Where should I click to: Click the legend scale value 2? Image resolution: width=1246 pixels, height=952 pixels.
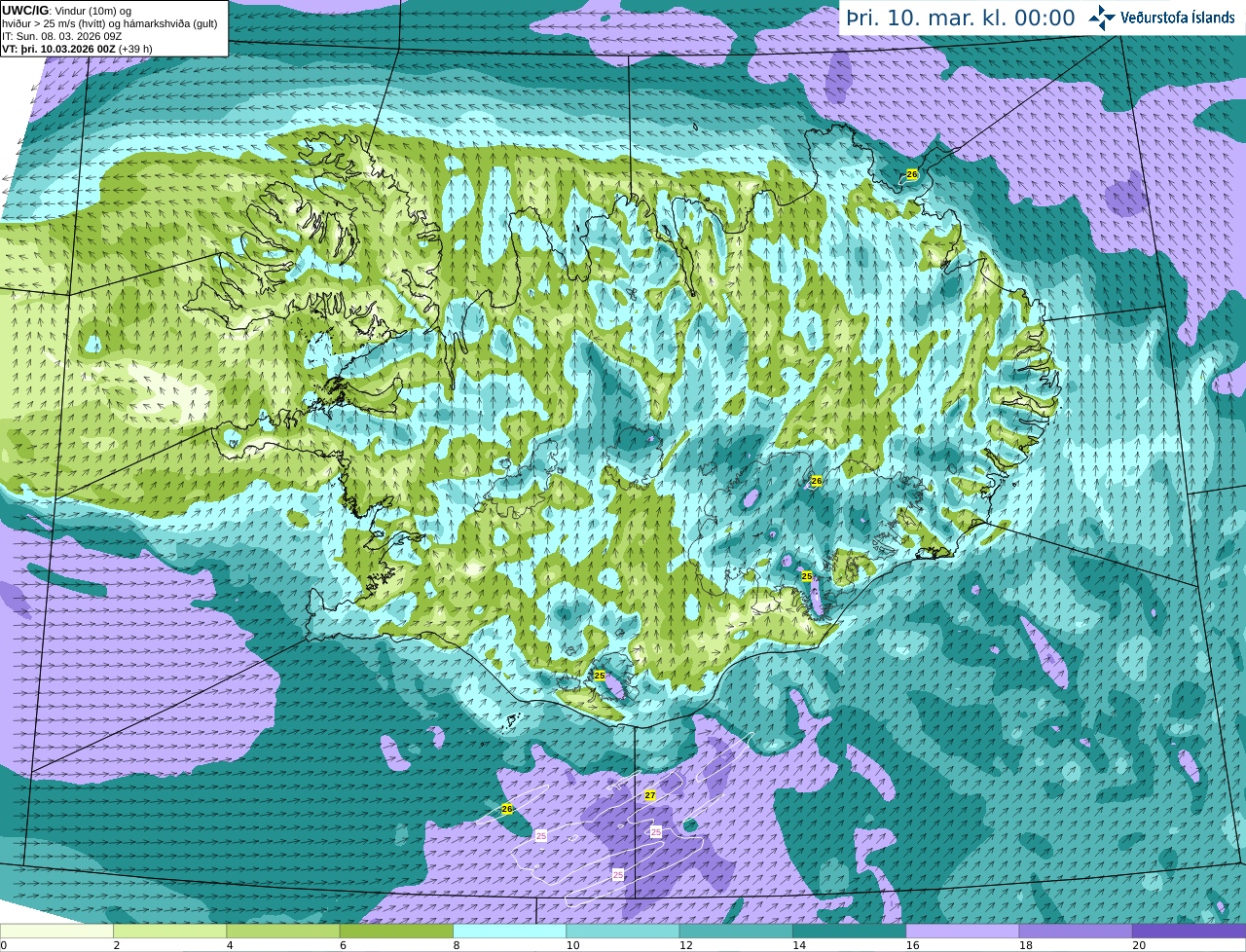[x=117, y=945]
